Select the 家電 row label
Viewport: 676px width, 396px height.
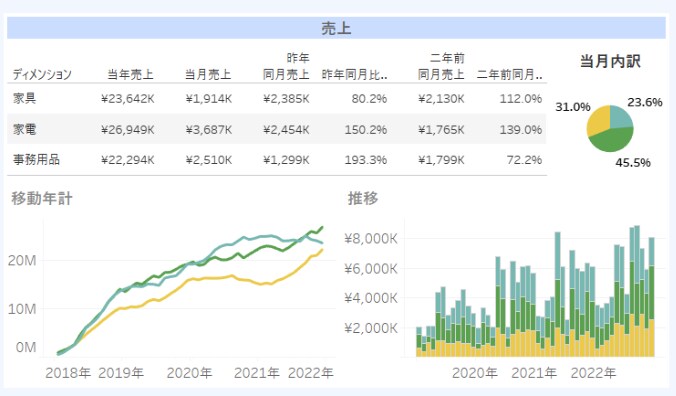coord(25,129)
